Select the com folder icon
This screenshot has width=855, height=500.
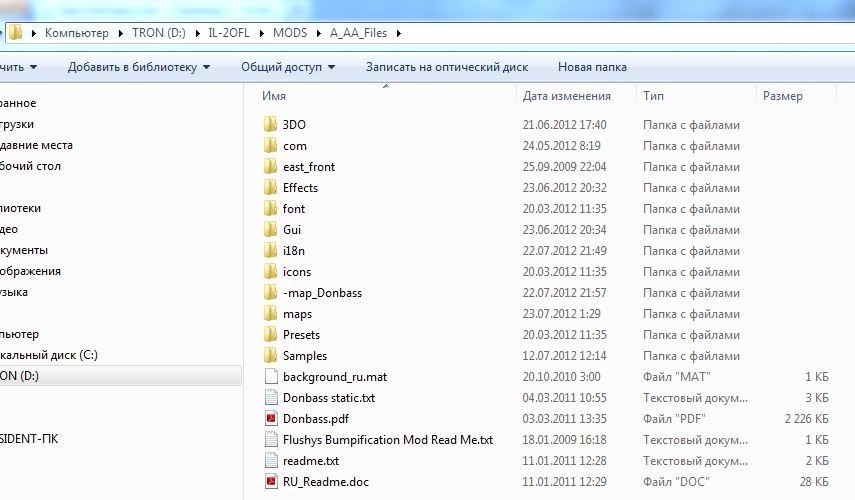point(270,146)
